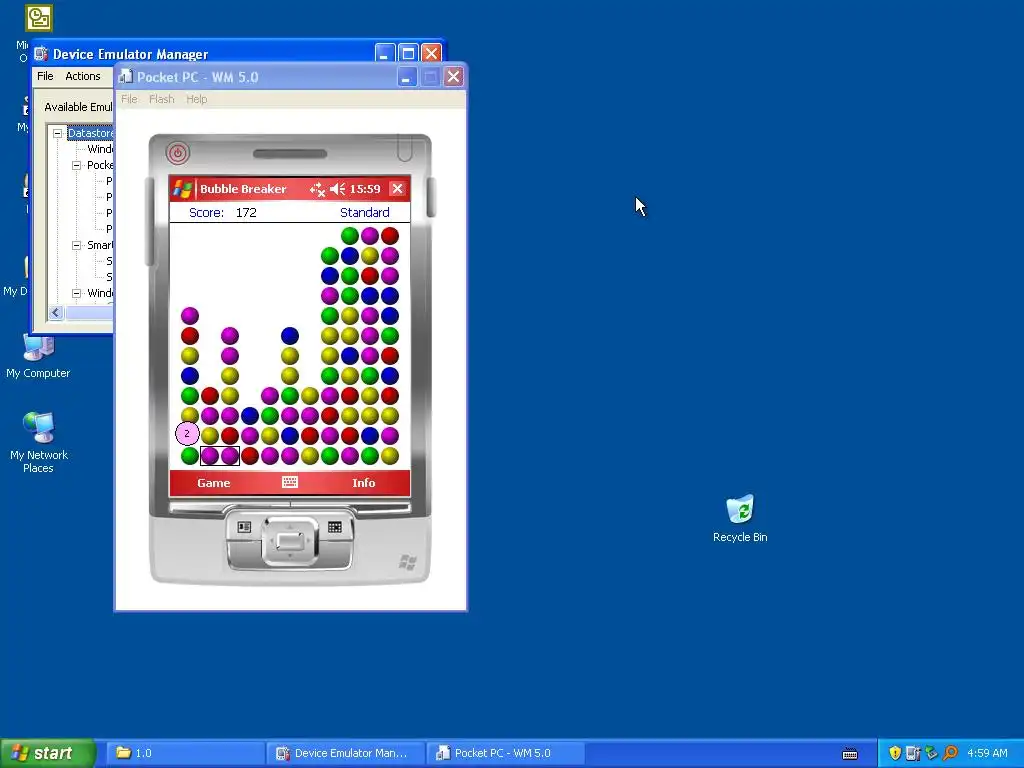
Task: Click the Standard game mode label
Action: pyautogui.click(x=364, y=212)
